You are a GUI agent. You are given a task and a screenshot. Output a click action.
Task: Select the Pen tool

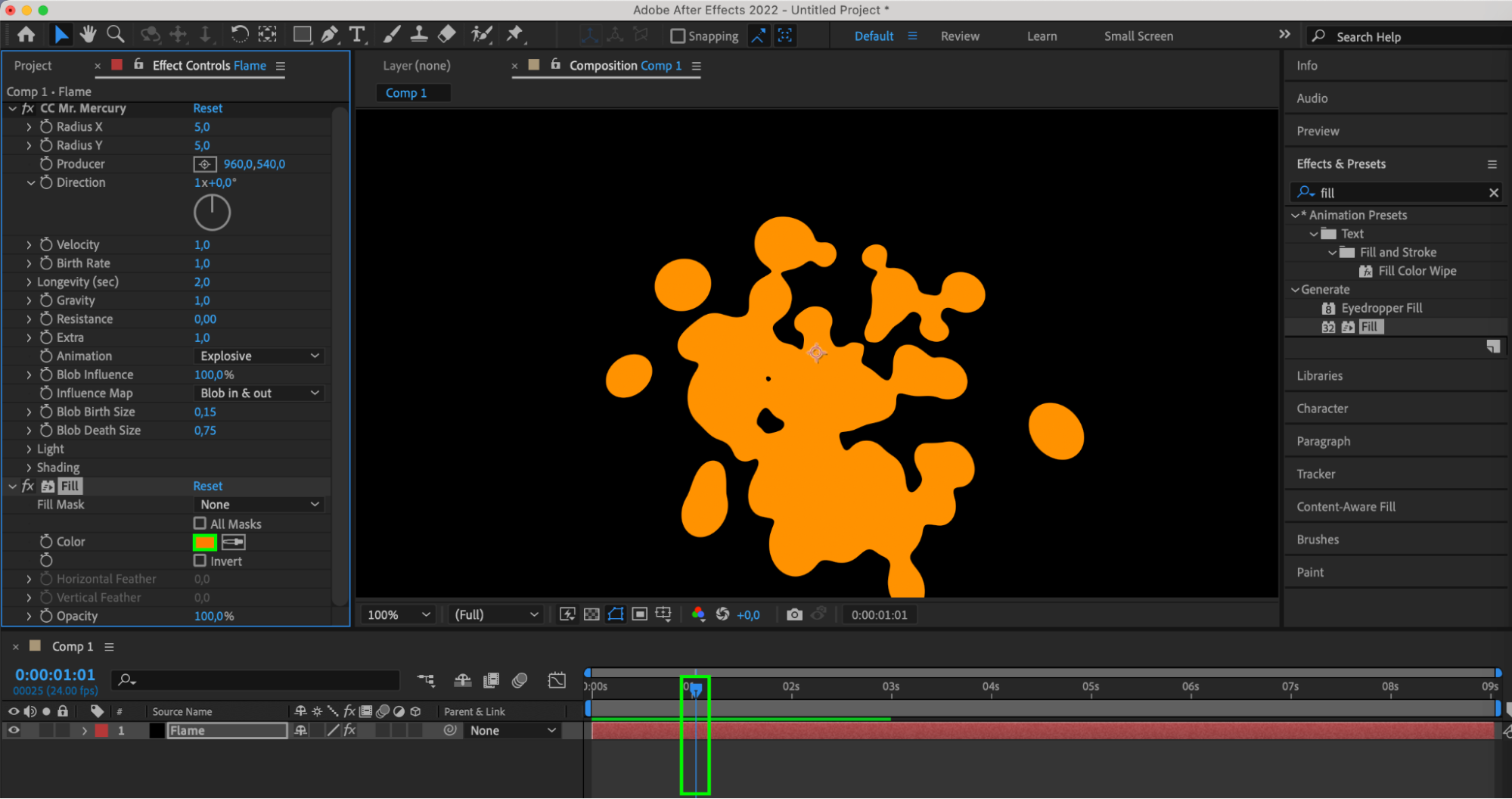pos(330,35)
